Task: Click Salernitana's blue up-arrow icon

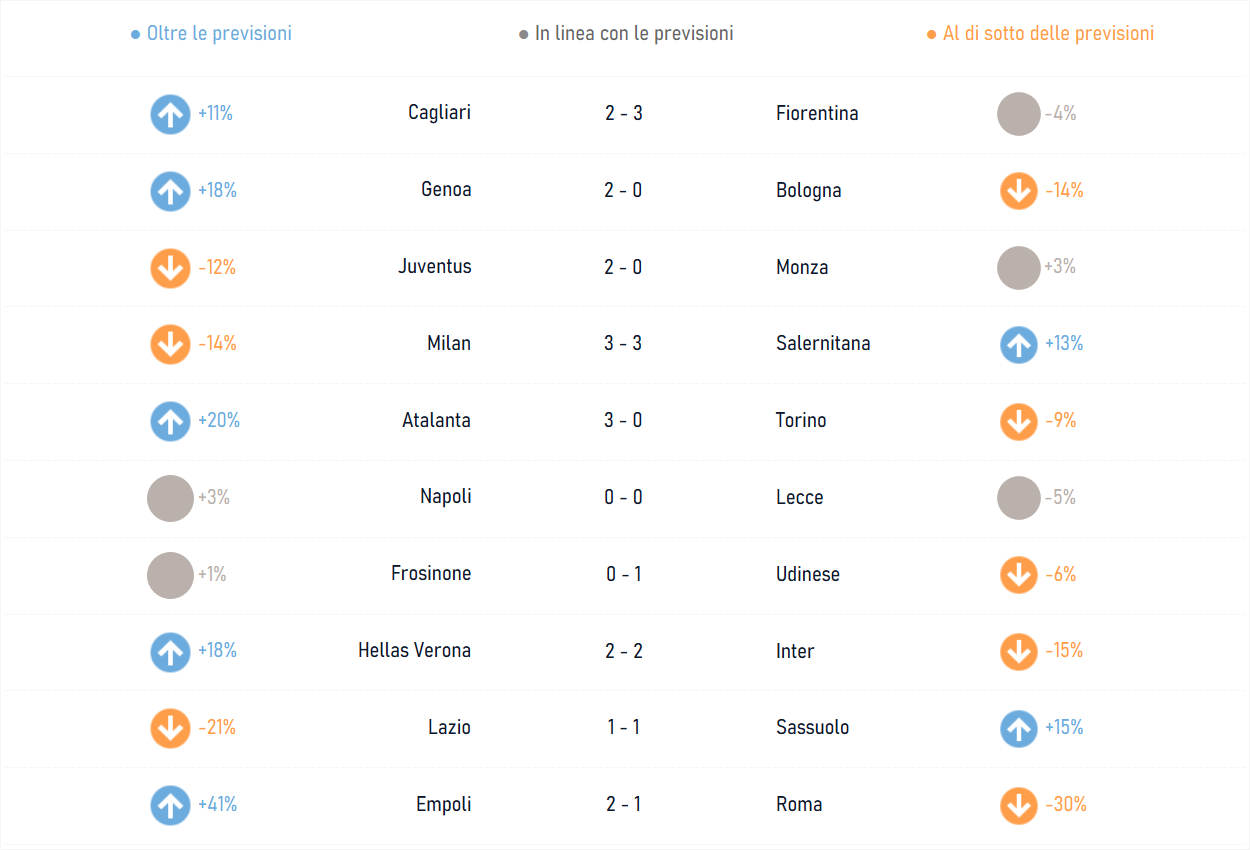Action: coord(1019,345)
